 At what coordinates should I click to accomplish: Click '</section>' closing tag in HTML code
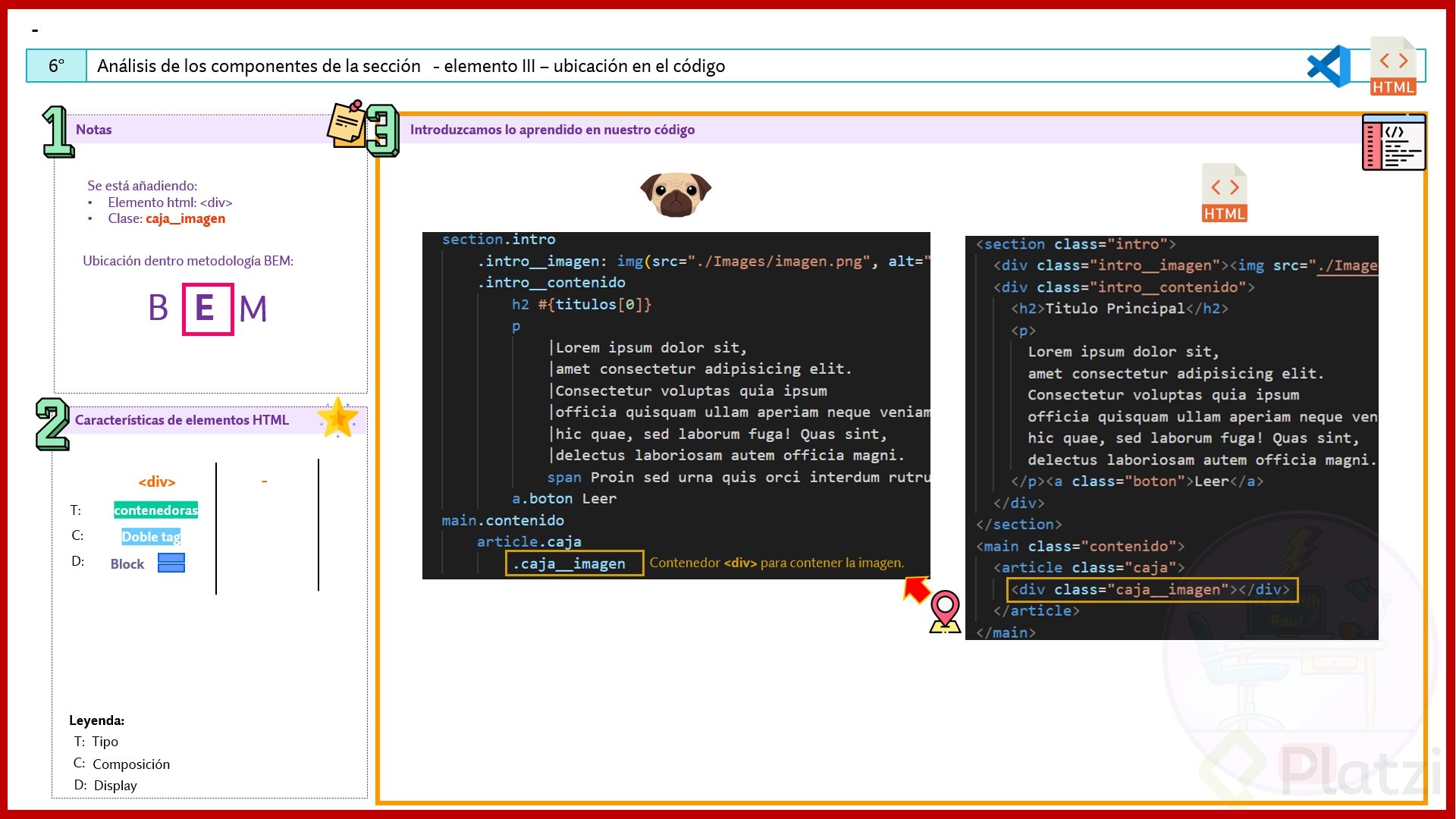point(1018,525)
